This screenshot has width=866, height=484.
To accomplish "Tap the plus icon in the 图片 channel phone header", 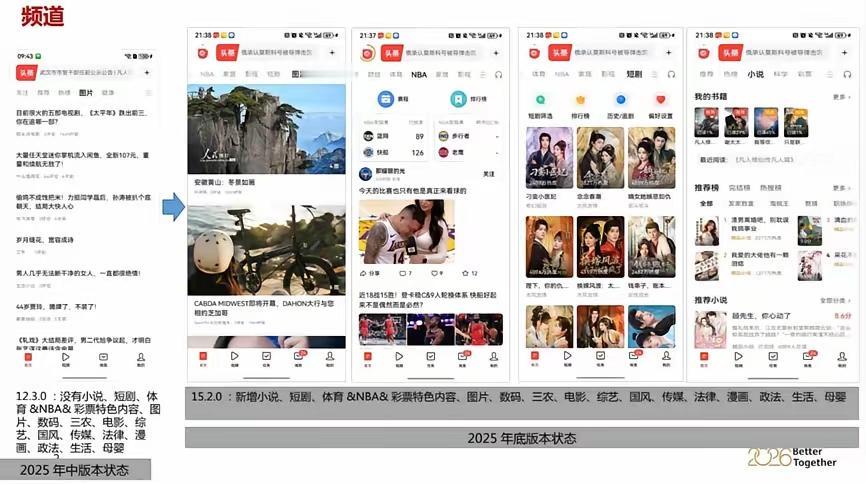I will pos(332,52).
